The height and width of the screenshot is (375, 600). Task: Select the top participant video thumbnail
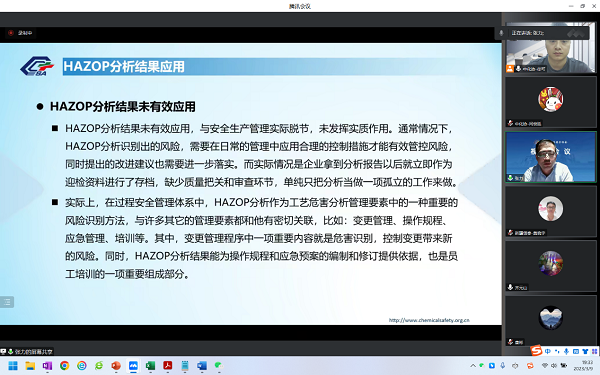(x=551, y=47)
